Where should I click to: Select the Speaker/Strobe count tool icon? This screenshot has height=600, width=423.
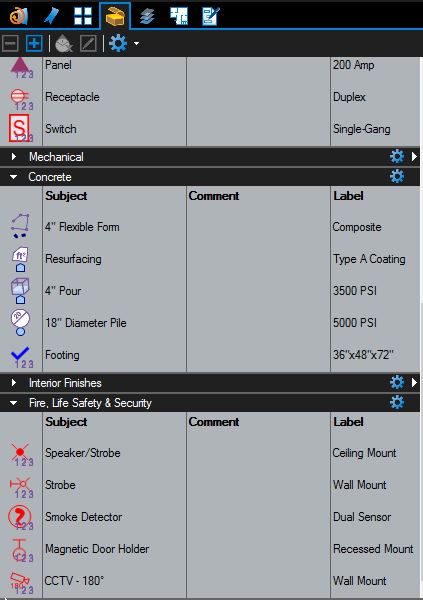[x=21, y=455]
